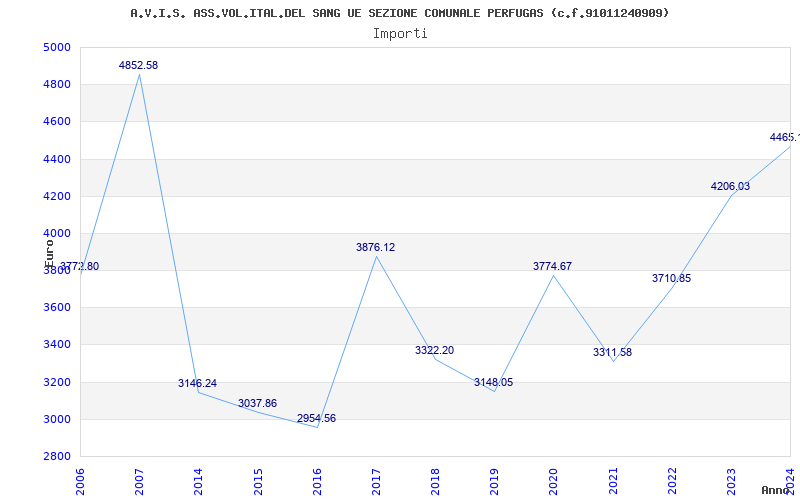
Task: Click the 'Anno' x-axis title
Action: (776, 490)
